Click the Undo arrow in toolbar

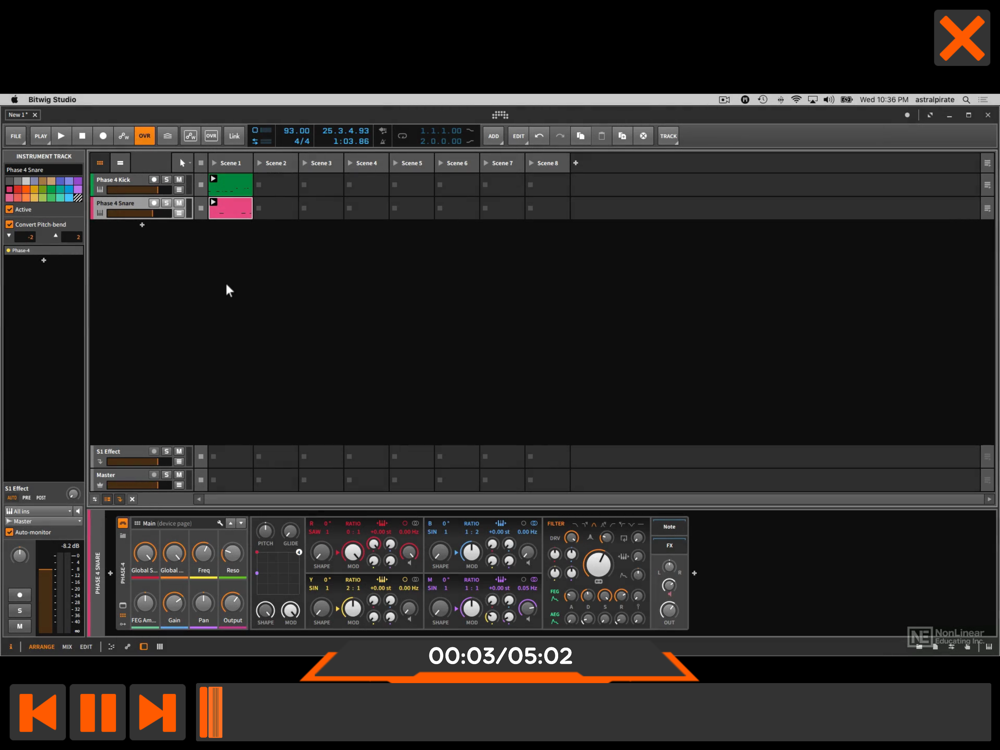point(539,136)
